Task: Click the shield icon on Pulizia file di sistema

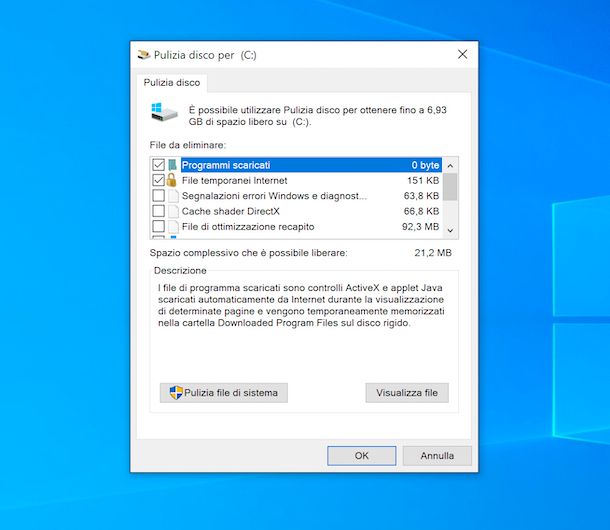Action: click(x=176, y=393)
